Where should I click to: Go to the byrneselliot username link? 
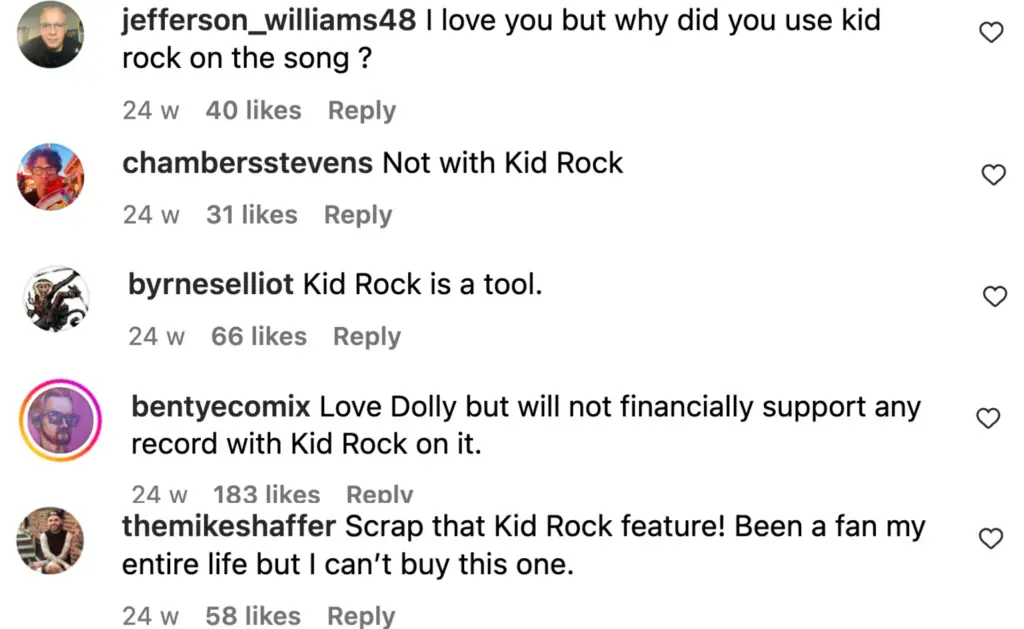click(211, 285)
